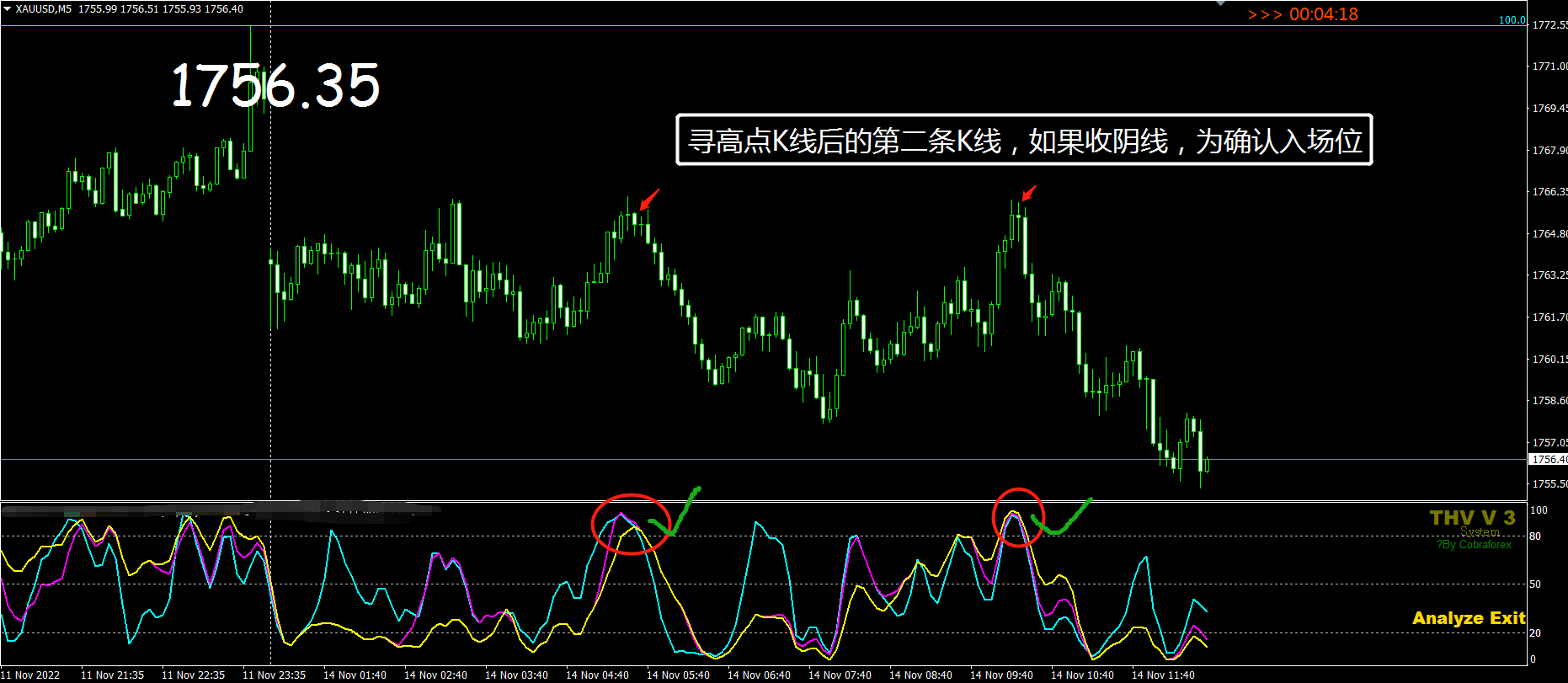Click the 14 Nov 06:40 time label
The image size is (1568, 683).
click(759, 675)
